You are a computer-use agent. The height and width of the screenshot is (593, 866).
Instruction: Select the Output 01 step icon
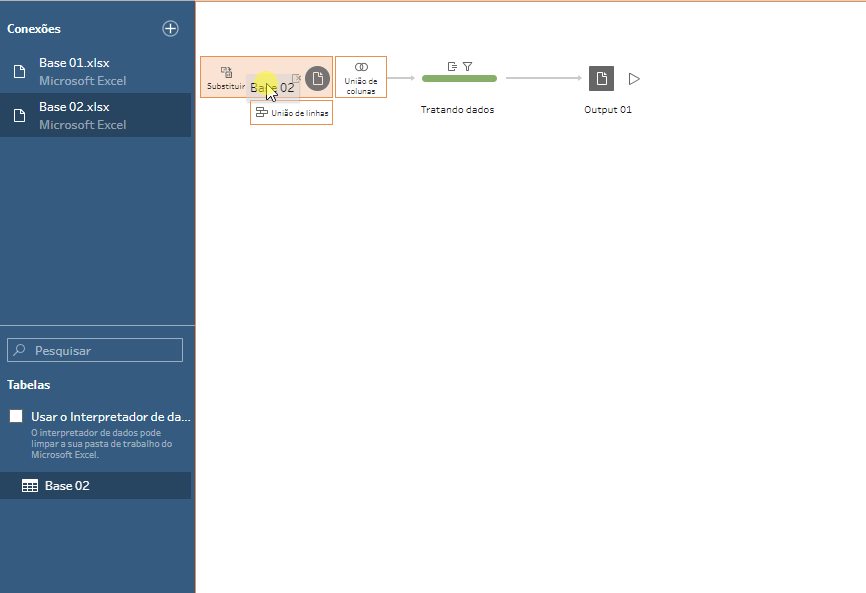pyautogui.click(x=601, y=78)
